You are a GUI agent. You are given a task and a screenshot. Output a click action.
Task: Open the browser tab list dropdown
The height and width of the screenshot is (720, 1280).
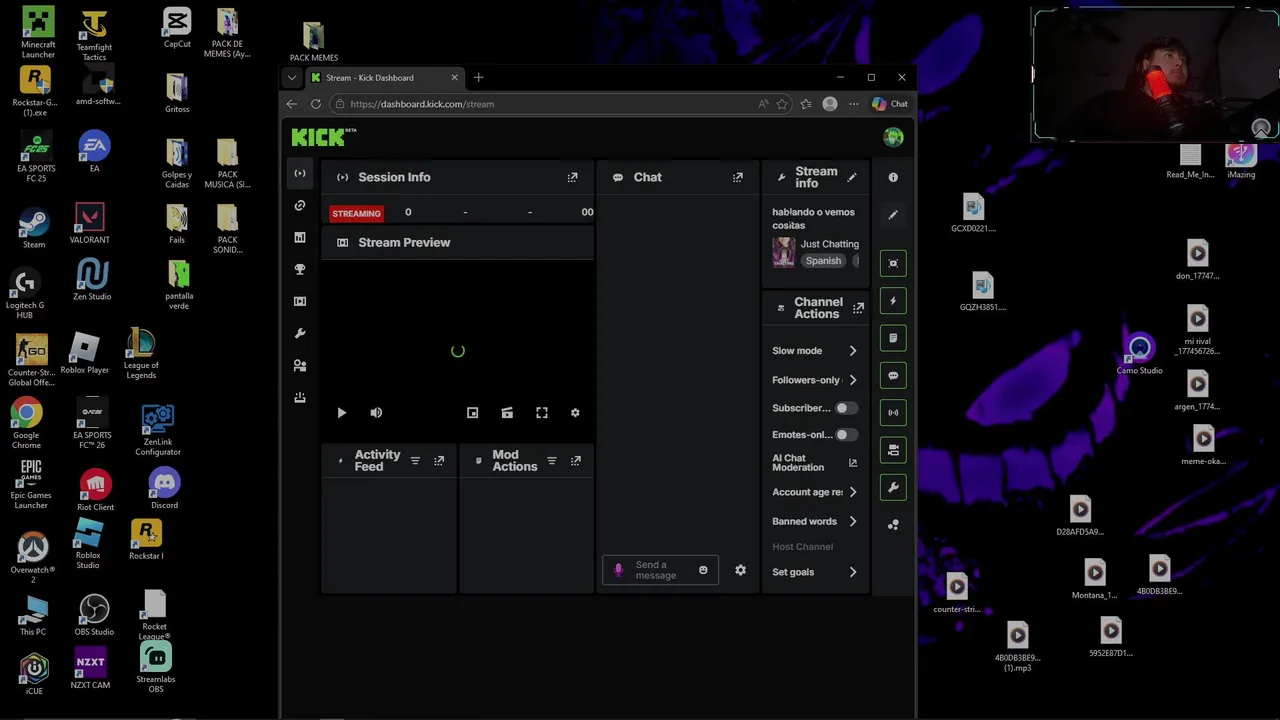pos(292,78)
